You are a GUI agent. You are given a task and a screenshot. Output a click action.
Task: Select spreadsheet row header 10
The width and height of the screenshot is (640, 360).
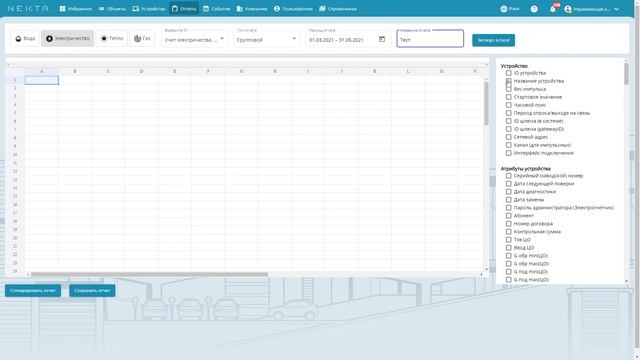(x=15, y=155)
